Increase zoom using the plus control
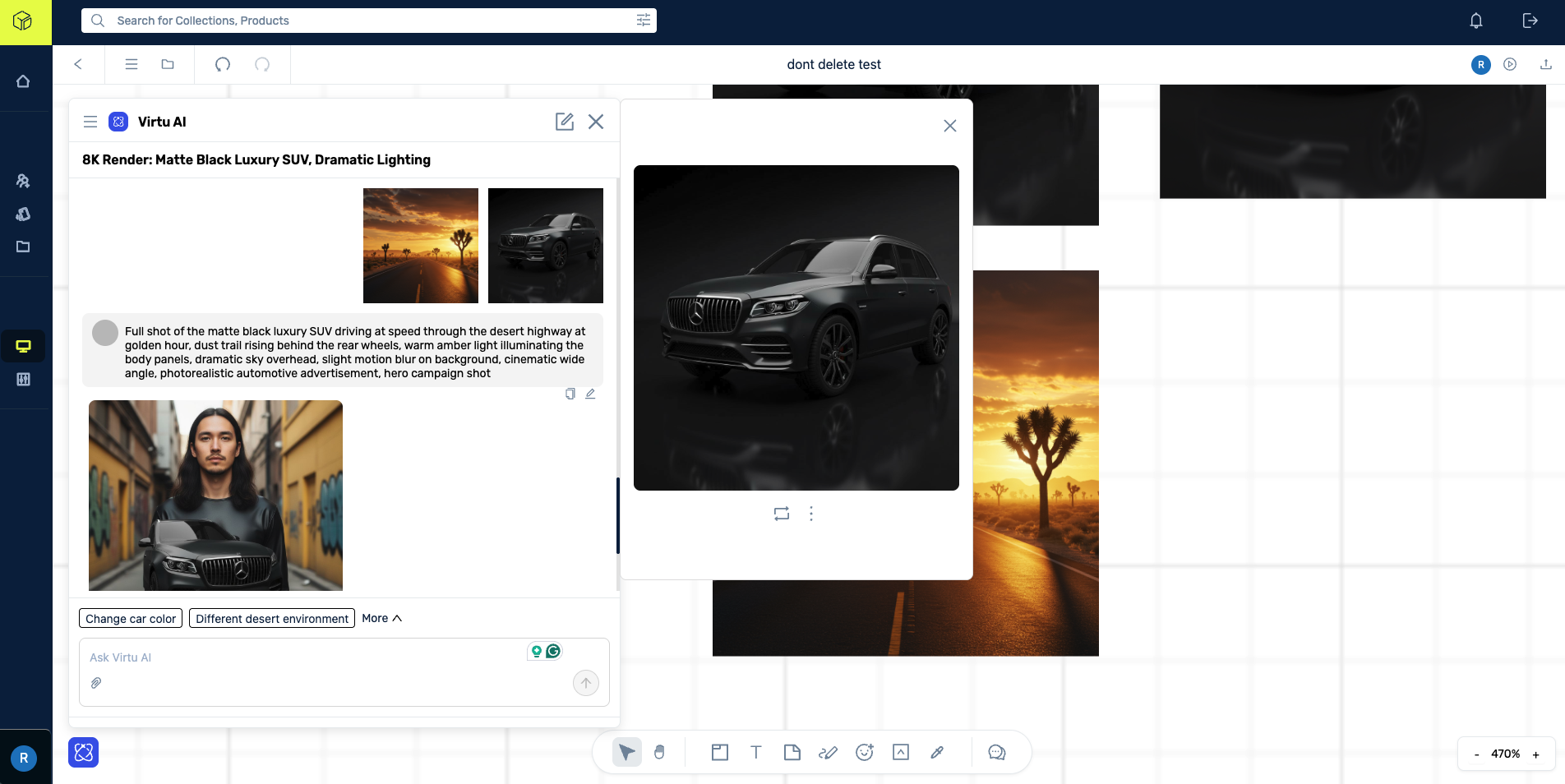Viewport: 1565px width, 784px height. (x=1536, y=754)
